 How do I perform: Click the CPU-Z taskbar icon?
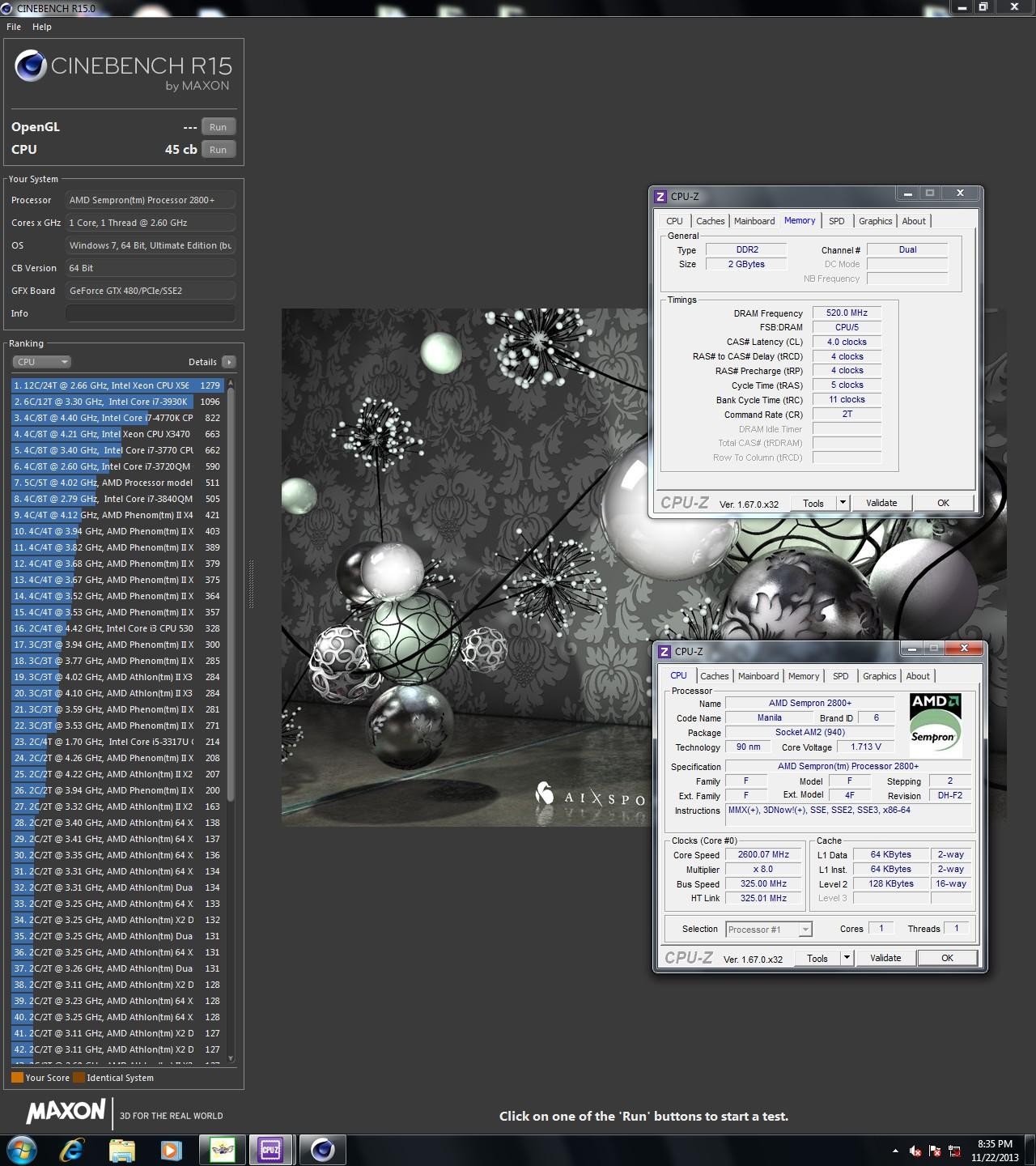(x=270, y=1150)
